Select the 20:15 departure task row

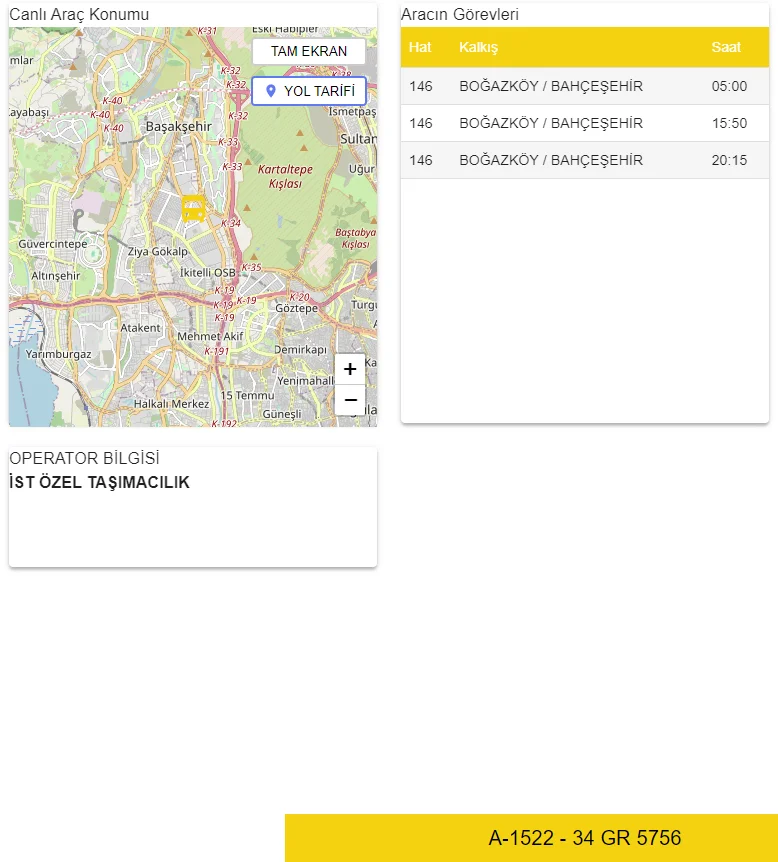pyautogui.click(x=584, y=160)
